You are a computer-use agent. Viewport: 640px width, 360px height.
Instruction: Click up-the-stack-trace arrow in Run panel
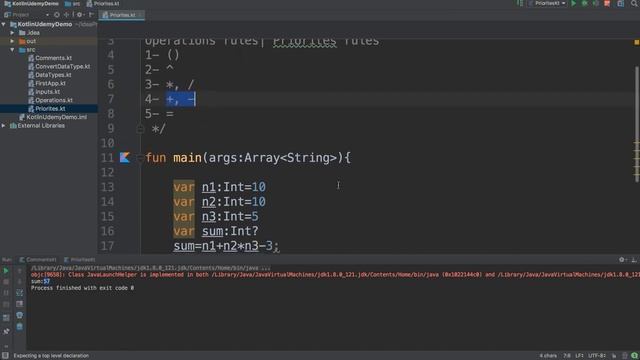(19, 271)
